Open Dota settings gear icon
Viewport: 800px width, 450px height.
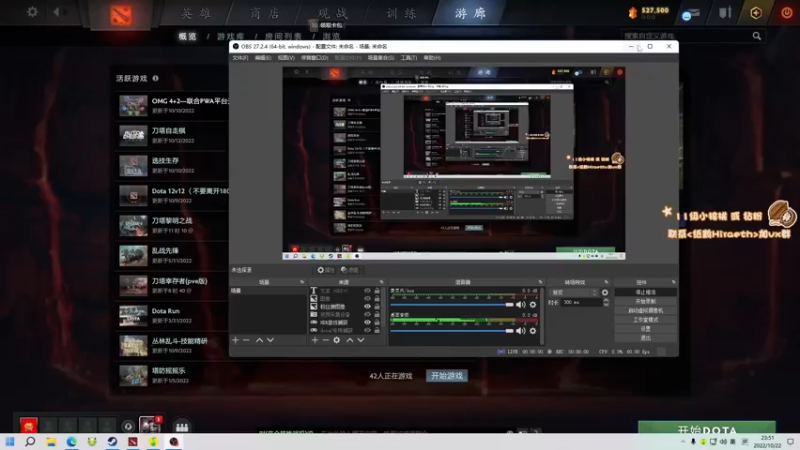[x=32, y=12]
